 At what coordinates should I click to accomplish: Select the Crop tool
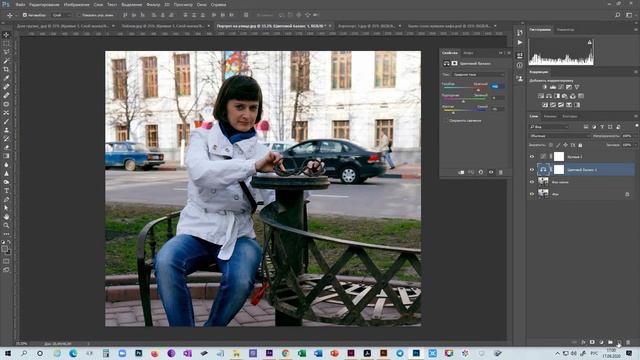tap(6, 69)
